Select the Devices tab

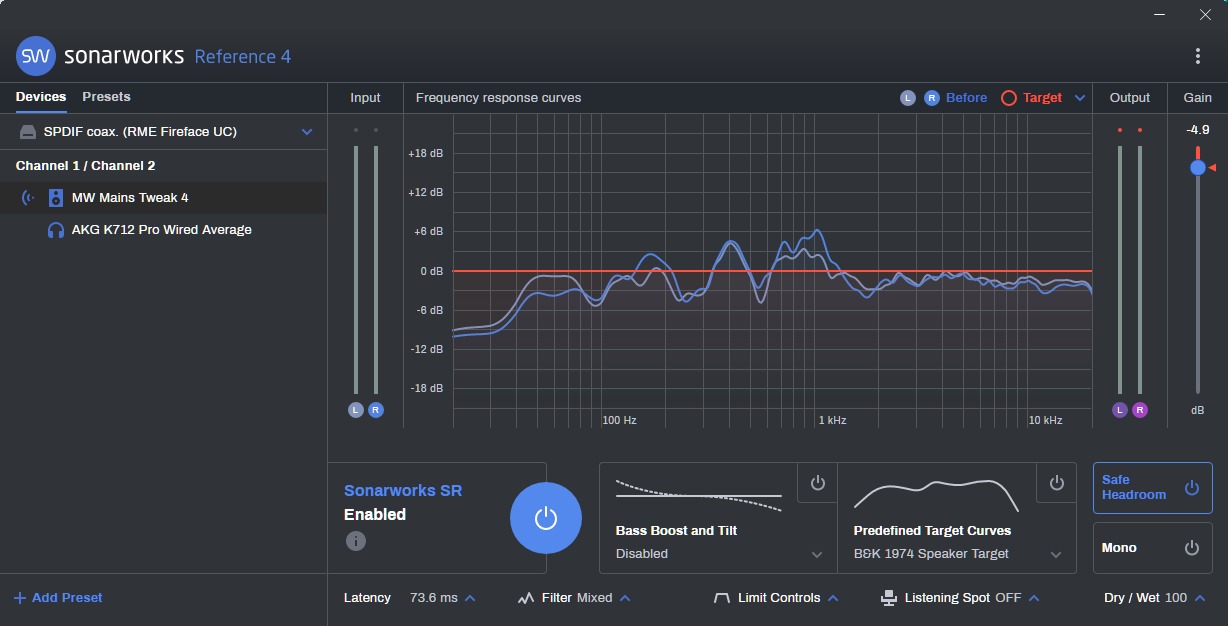click(x=41, y=97)
